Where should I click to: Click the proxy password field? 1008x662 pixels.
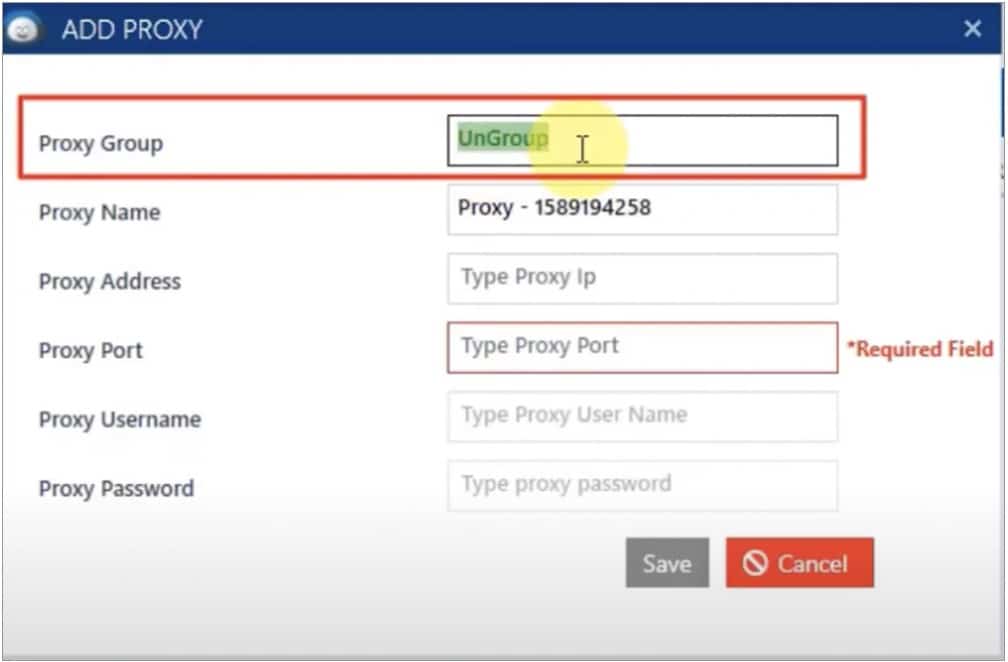642,485
